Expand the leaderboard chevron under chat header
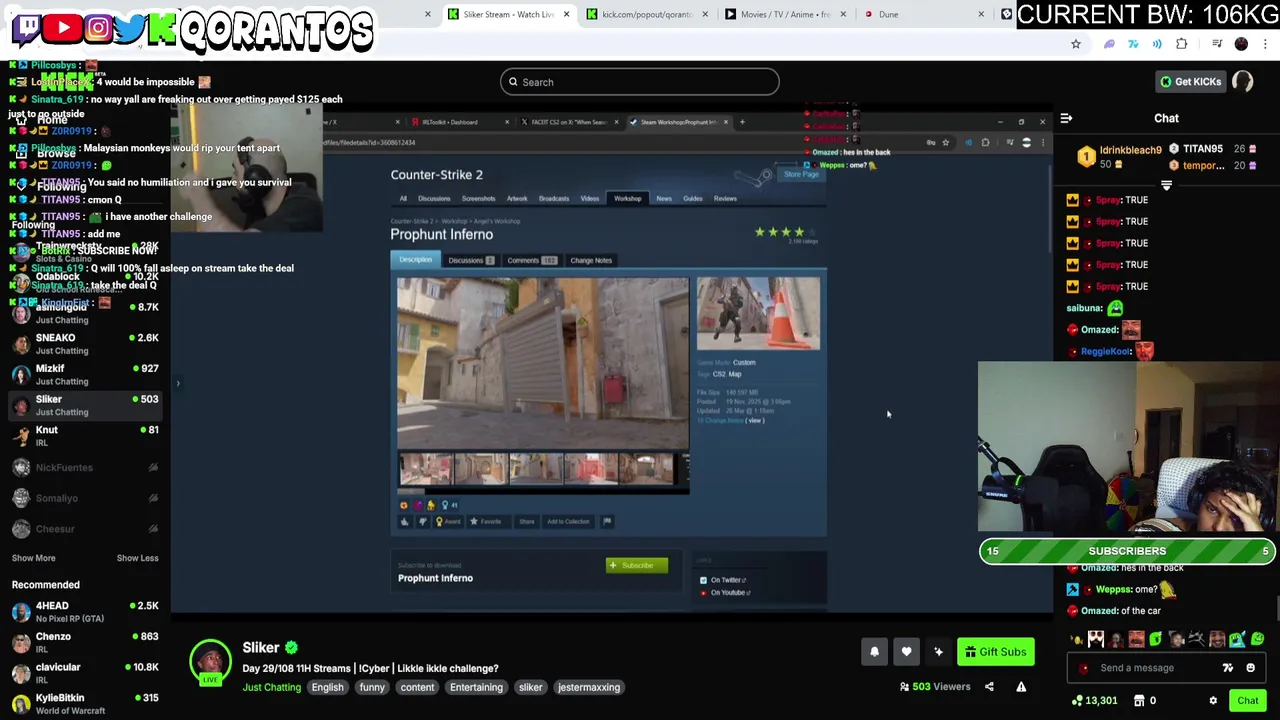Screen dimensions: 1280x720 point(1166,186)
